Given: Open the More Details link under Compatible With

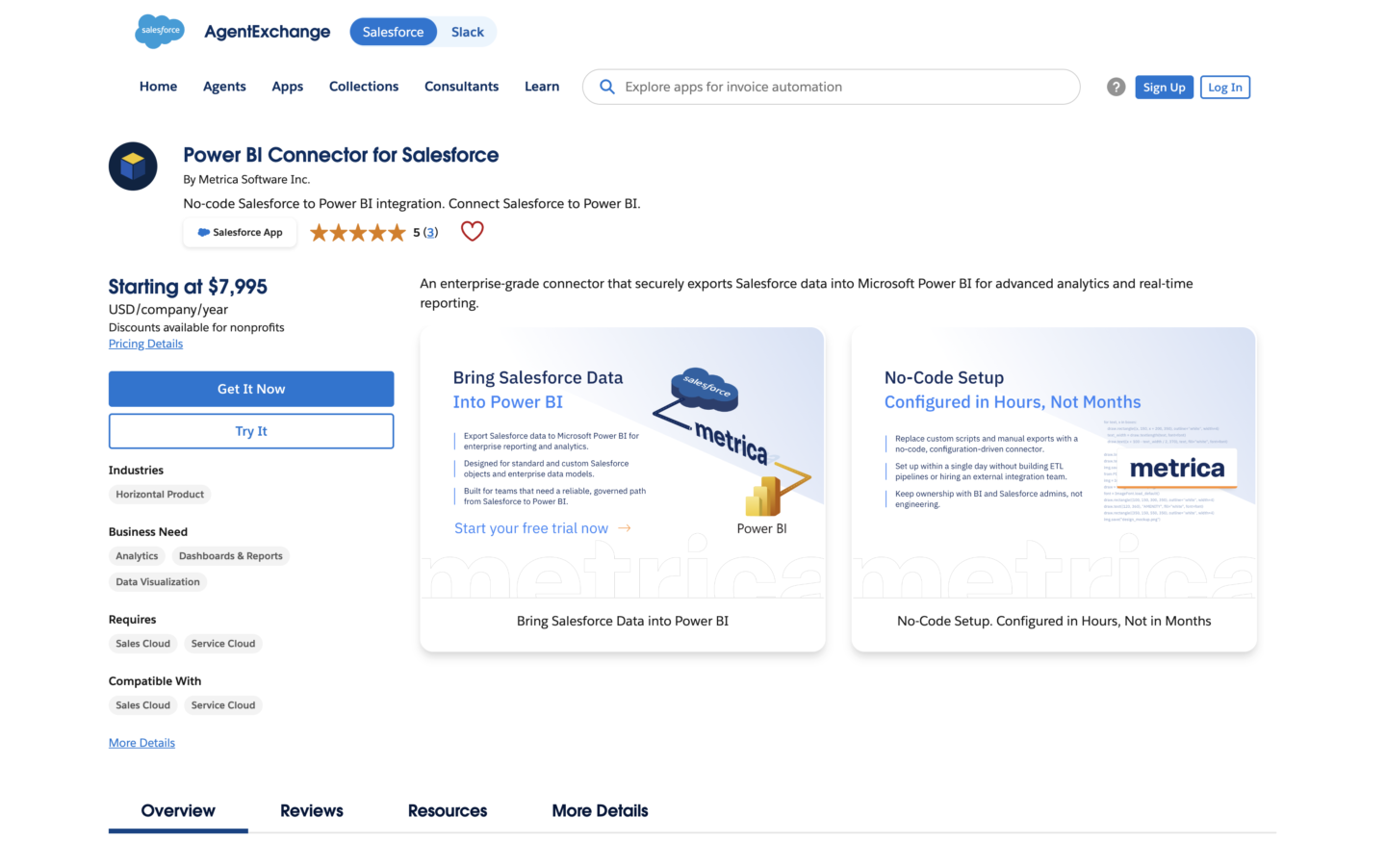Looking at the screenshot, I should click(141, 743).
